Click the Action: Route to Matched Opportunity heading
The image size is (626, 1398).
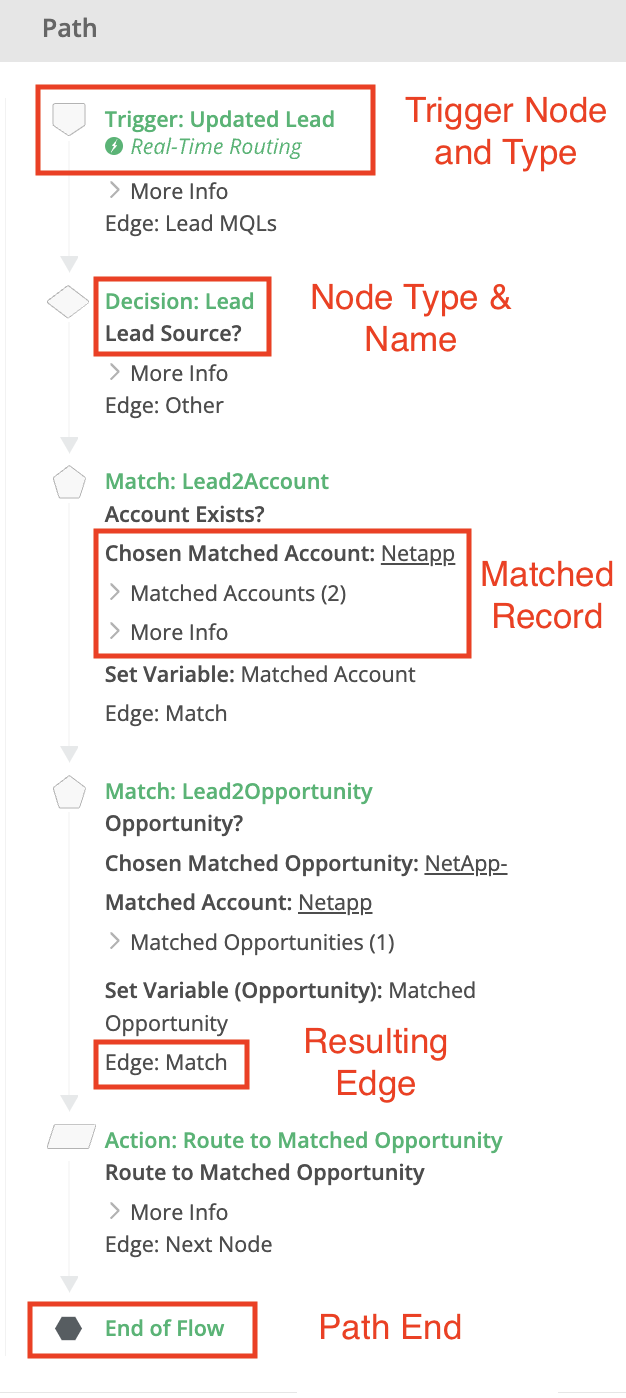click(304, 1140)
